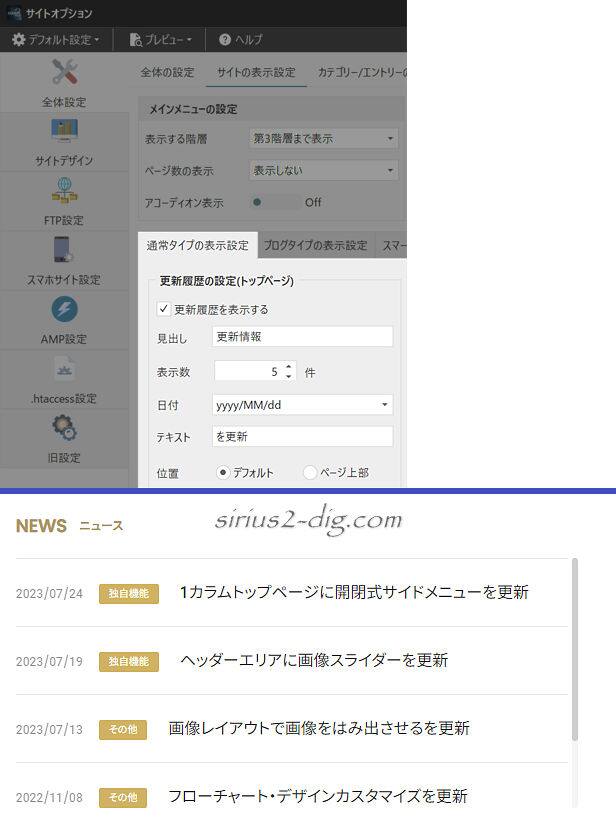Click the ヘルプ question mark icon

(x=225, y=39)
